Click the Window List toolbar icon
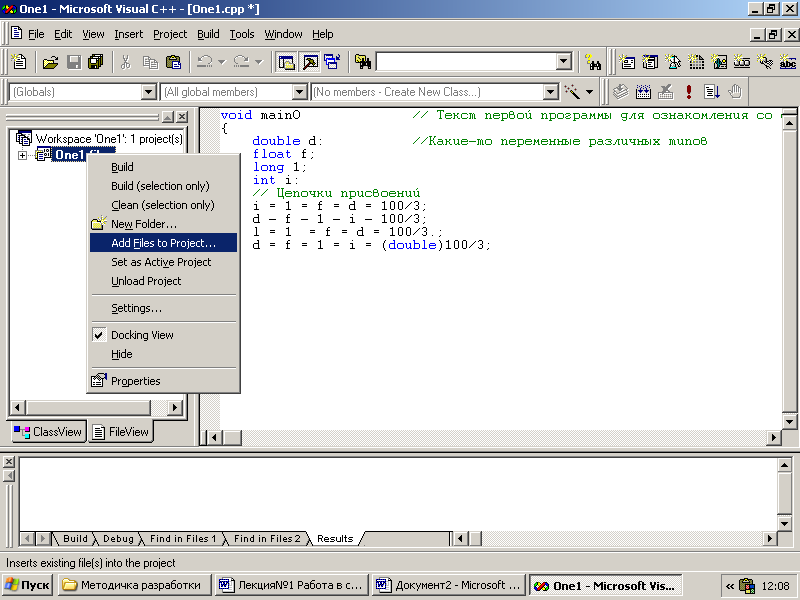 [332, 62]
